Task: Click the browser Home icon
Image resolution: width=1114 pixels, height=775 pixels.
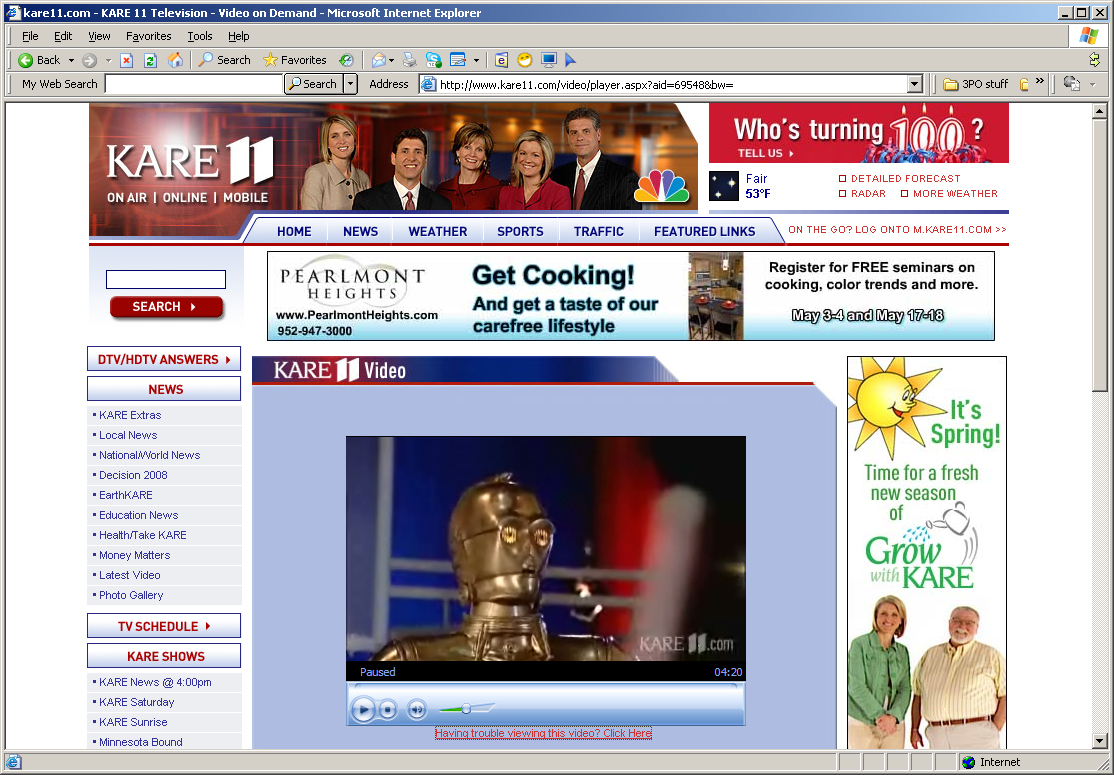Action: 175,60
